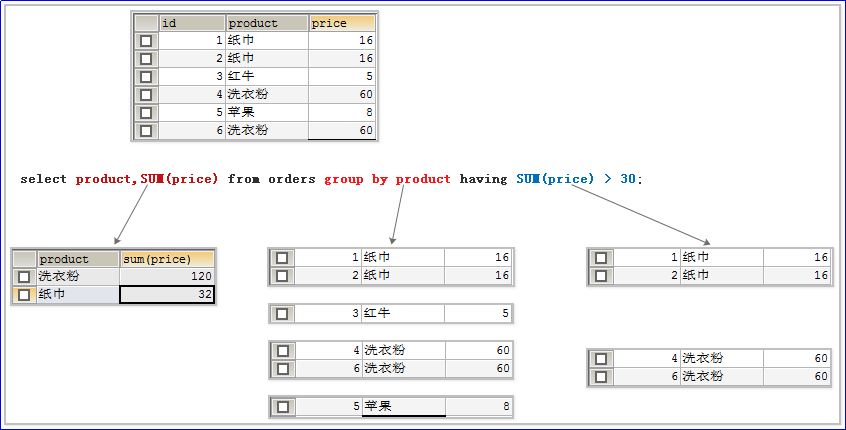Click the product column header in top table
Screen dimensions: 846x430
click(266, 23)
